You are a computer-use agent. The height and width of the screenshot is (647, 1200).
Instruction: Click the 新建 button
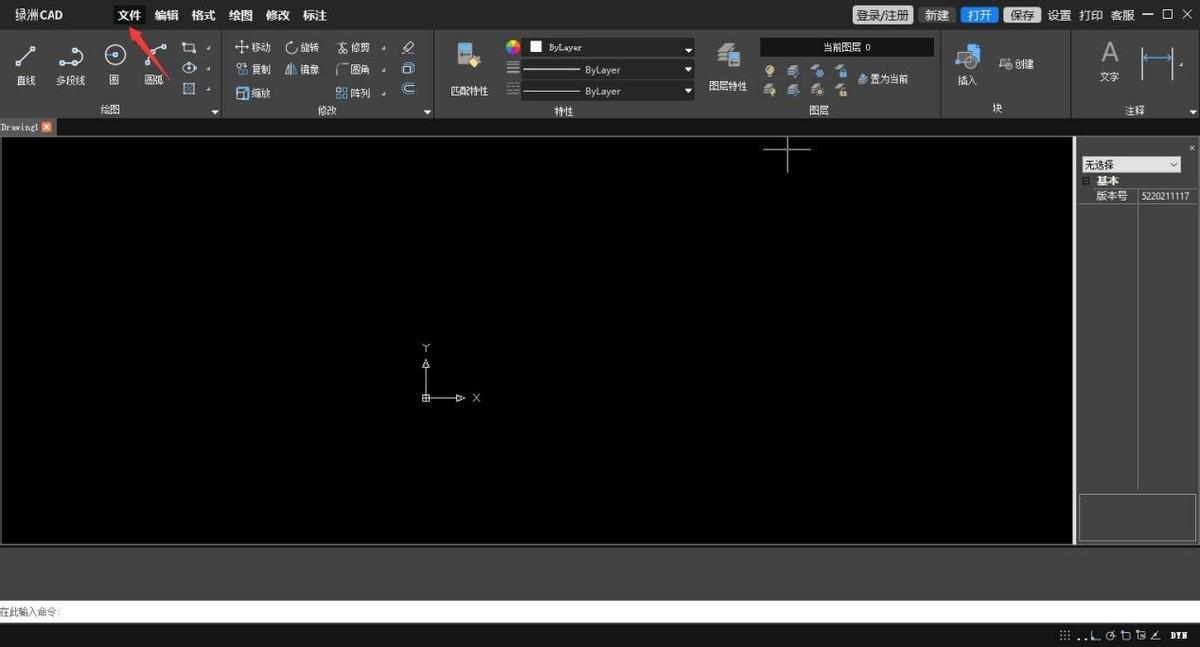pos(937,15)
